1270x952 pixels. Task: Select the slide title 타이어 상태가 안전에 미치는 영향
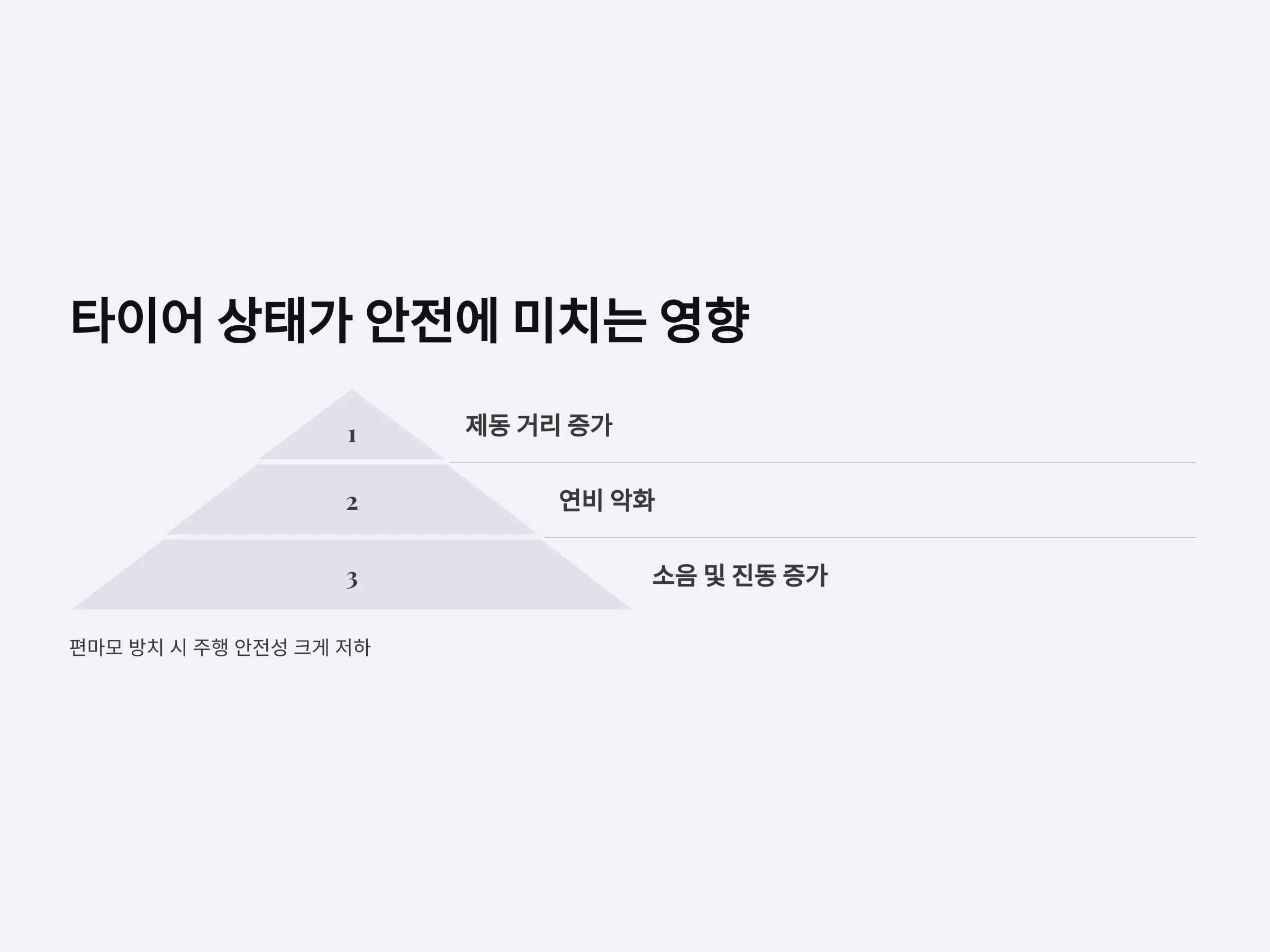pyautogui.click(x=410, y=320)
